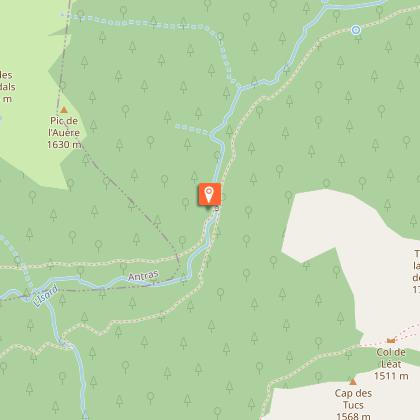Click the truncated label at the right edge

(416, 272)
